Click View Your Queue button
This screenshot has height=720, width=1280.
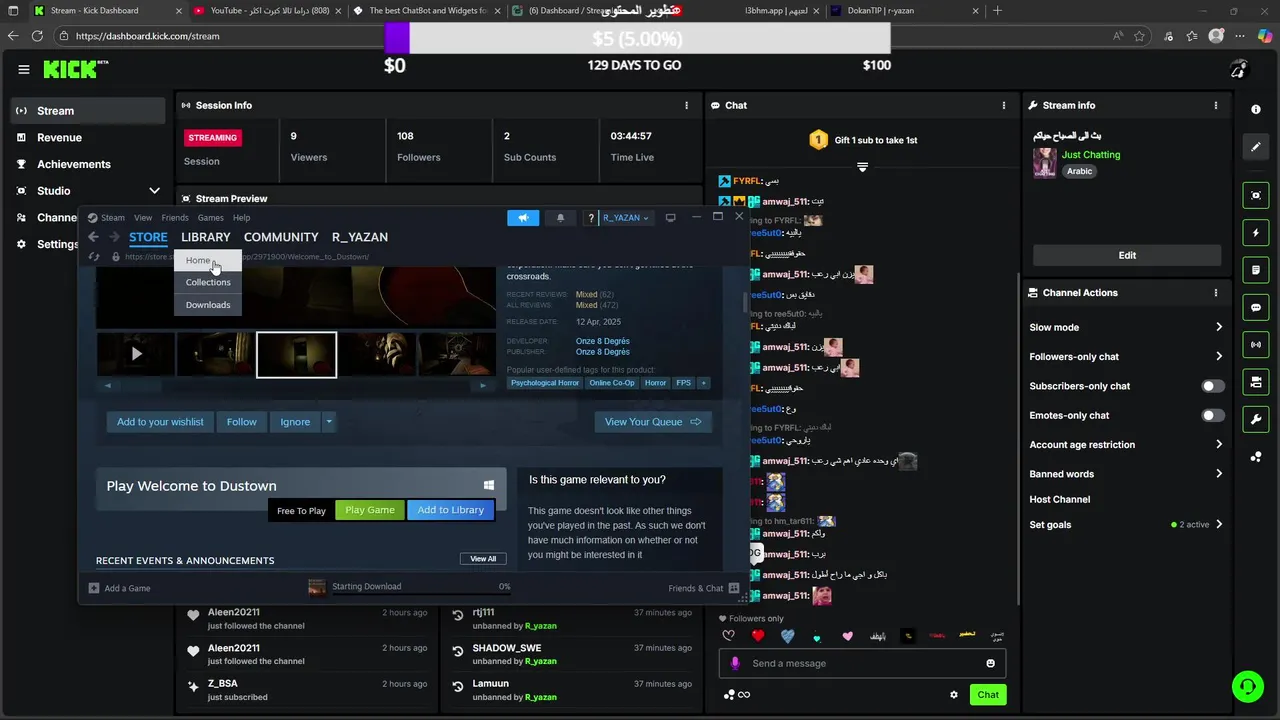(652, 422)
